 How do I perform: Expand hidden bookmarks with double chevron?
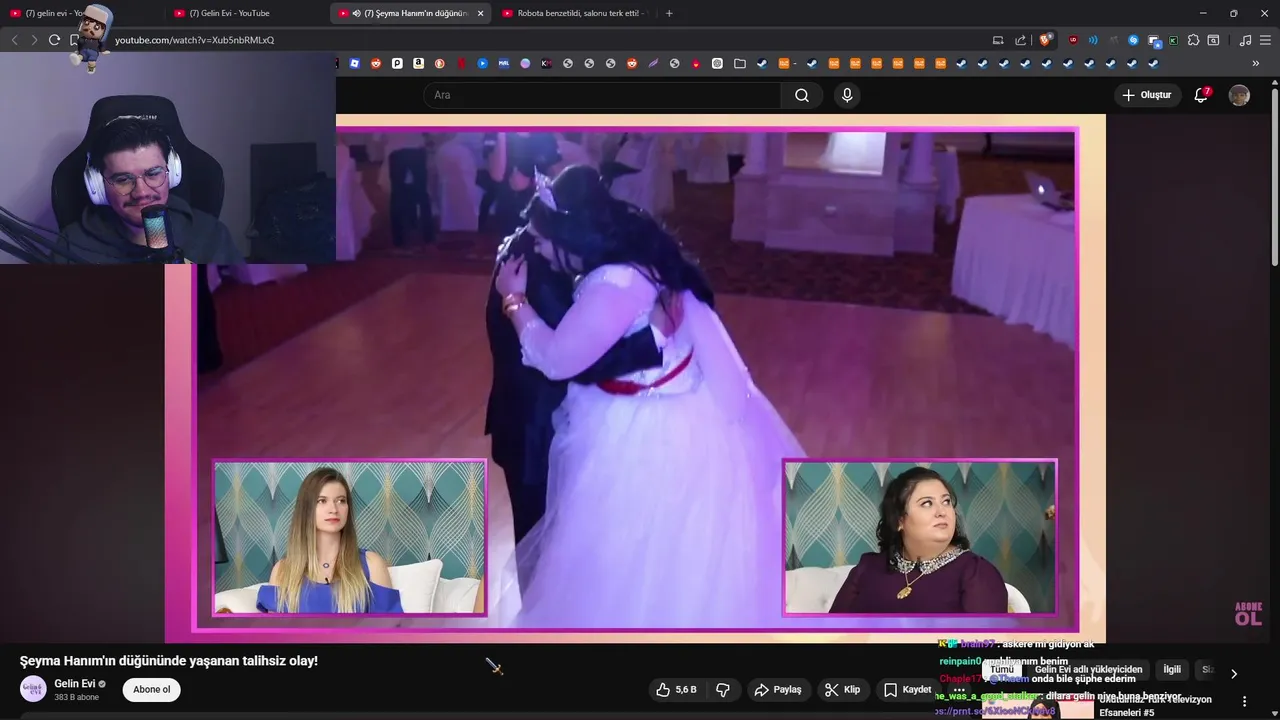click(x=1256, y=63)
